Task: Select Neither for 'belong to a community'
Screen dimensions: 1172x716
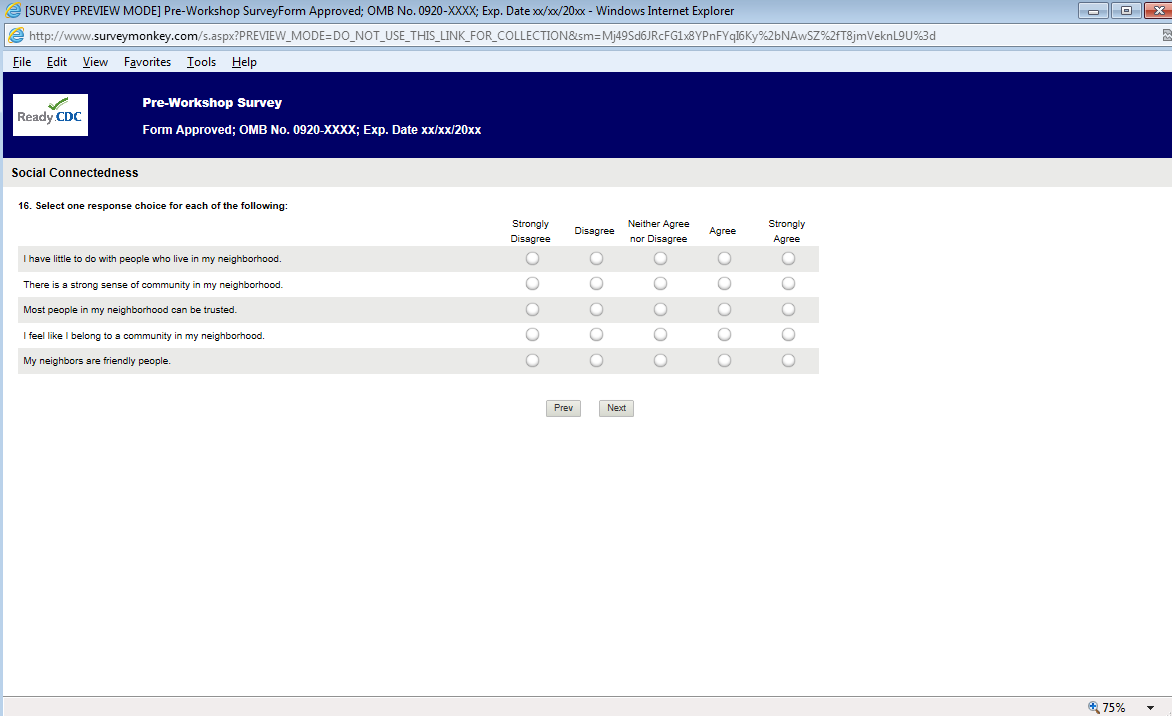Action: pyautogui.click(x=660, y=335)
